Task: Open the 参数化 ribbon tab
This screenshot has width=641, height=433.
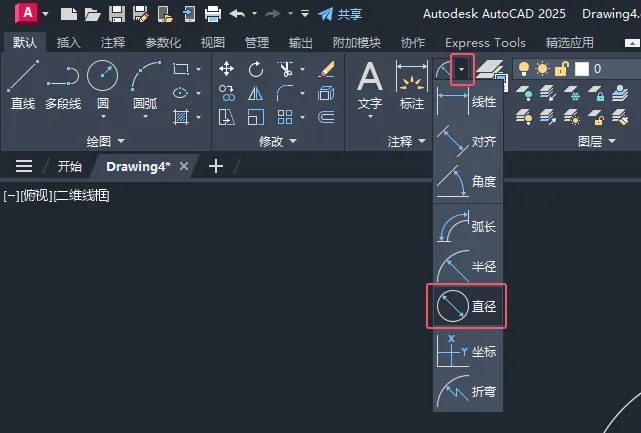Action: 163,42
